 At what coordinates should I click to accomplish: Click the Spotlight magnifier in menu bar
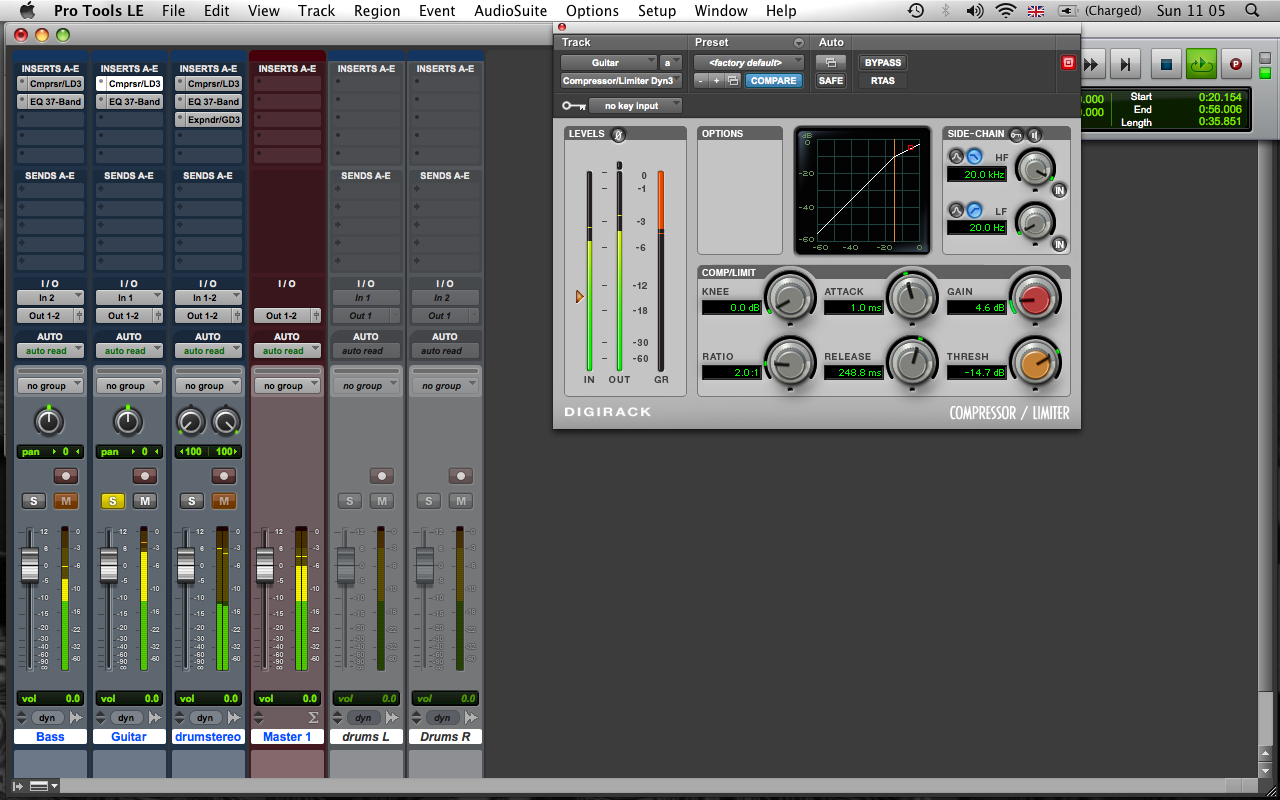1253,11
